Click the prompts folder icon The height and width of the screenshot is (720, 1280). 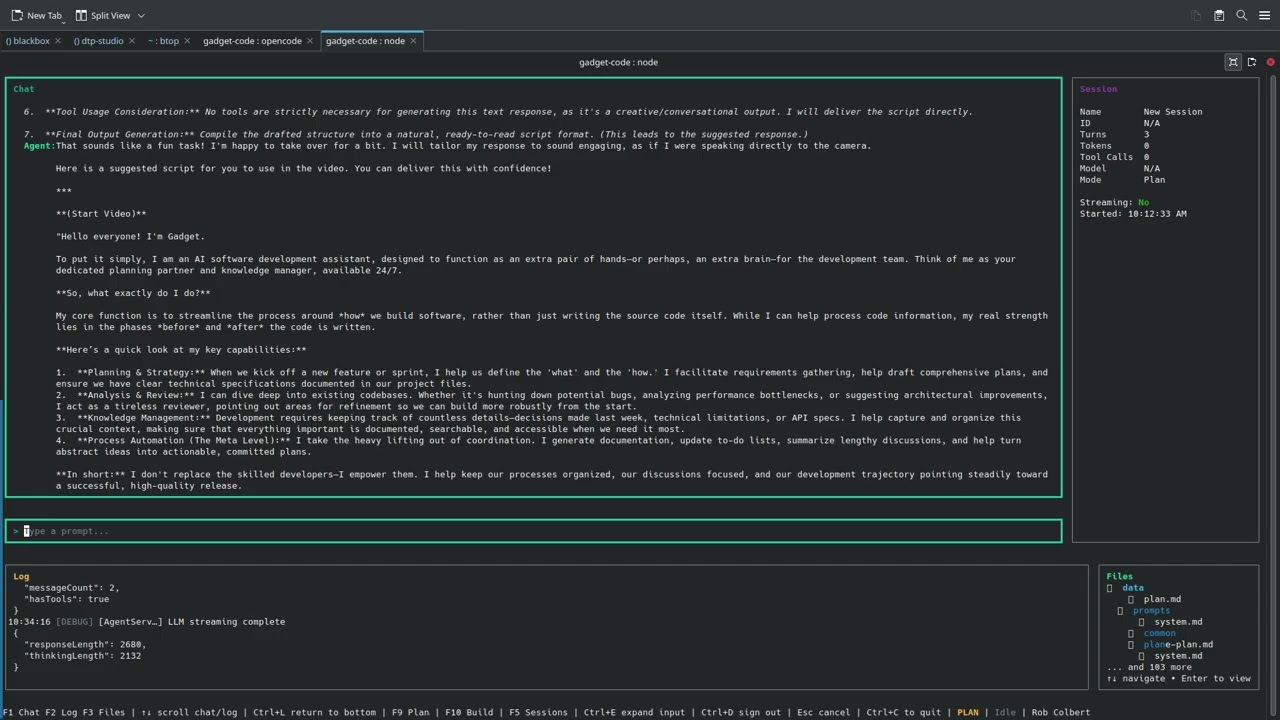coord(1121,610)
